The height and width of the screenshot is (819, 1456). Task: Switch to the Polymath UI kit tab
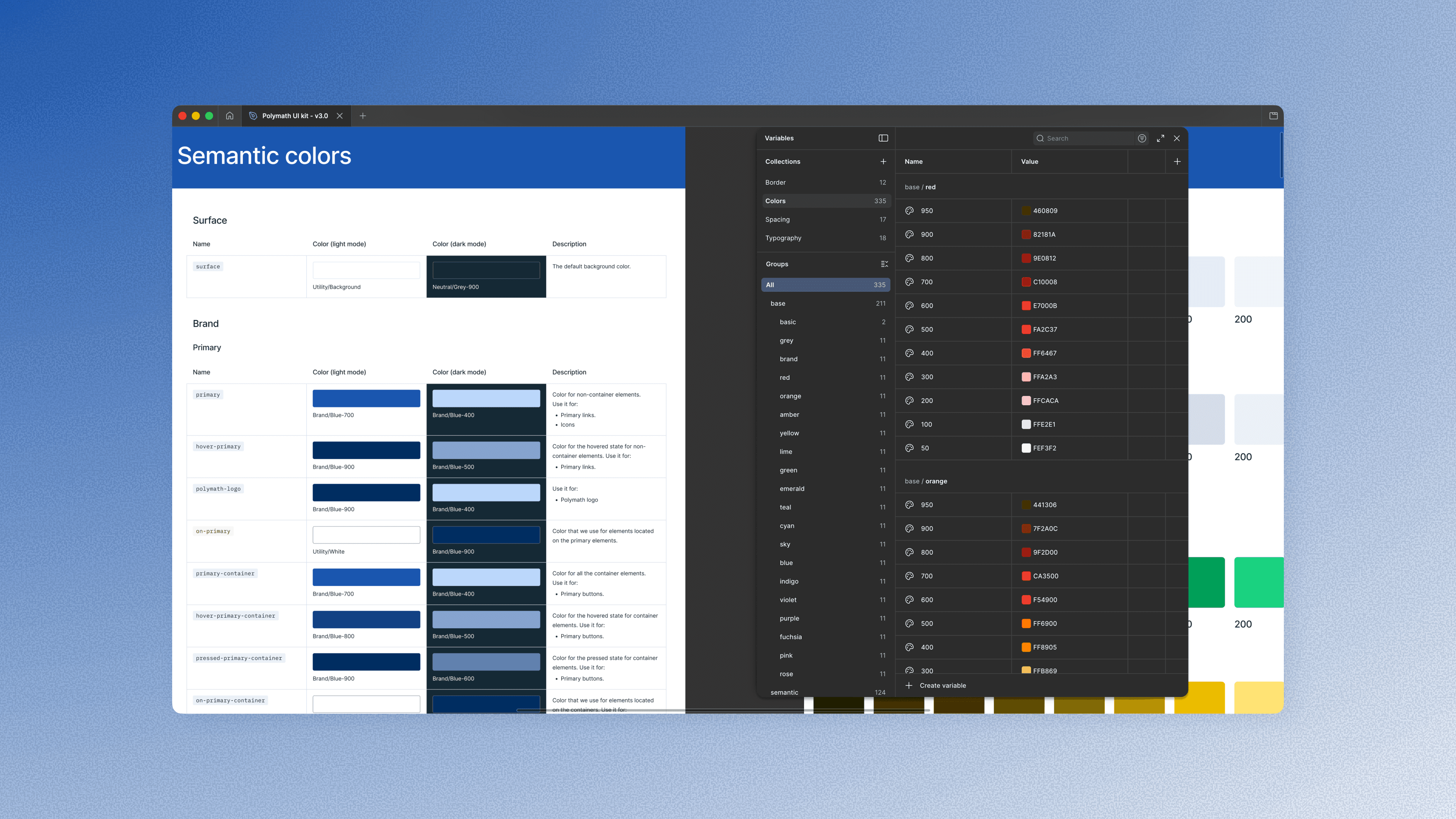[x=295, y=116]
